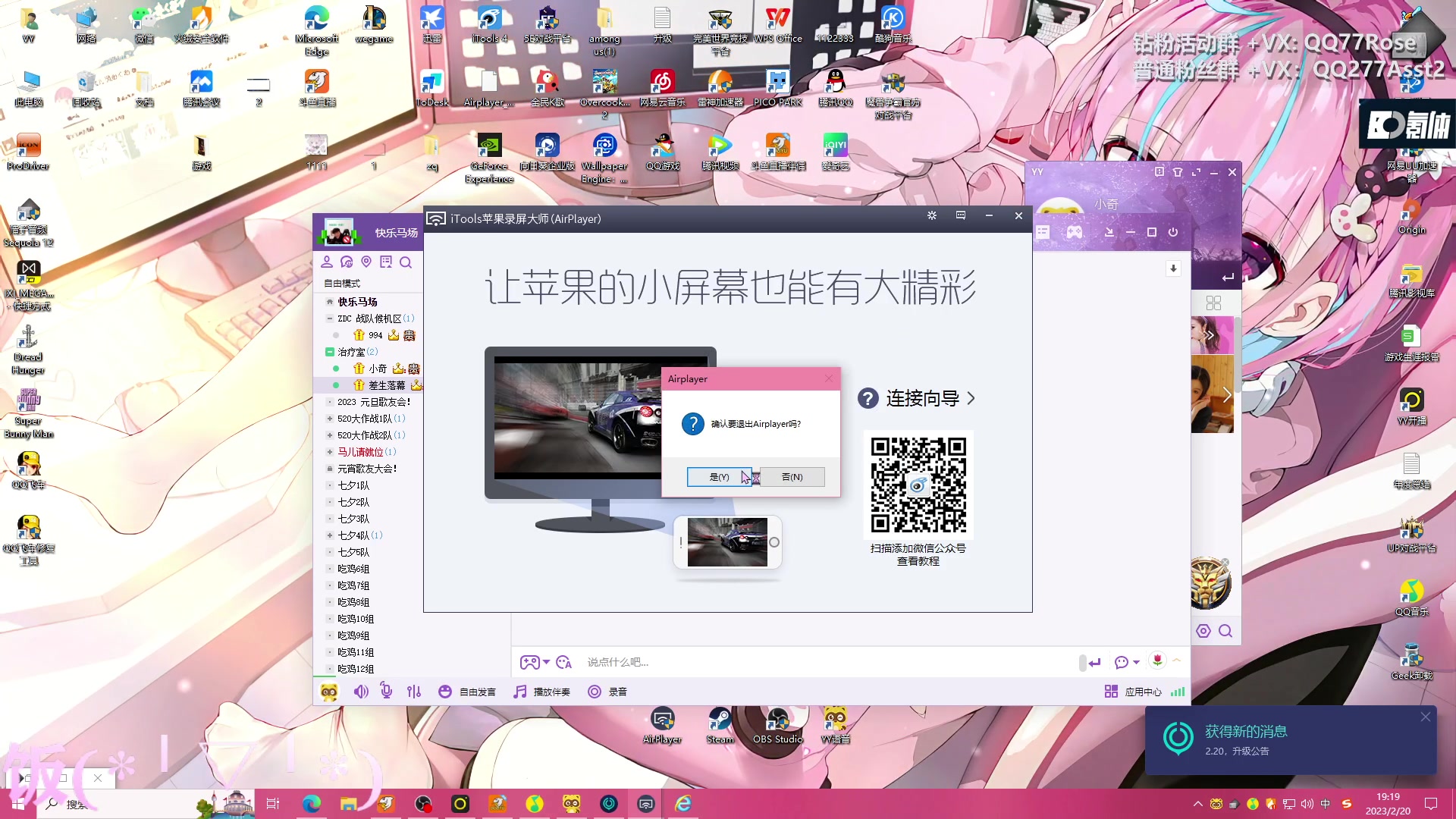This screenshot has width=1456, height=819.
Task: Click 录音 to start recording
Action: click(x=607, y=692)
